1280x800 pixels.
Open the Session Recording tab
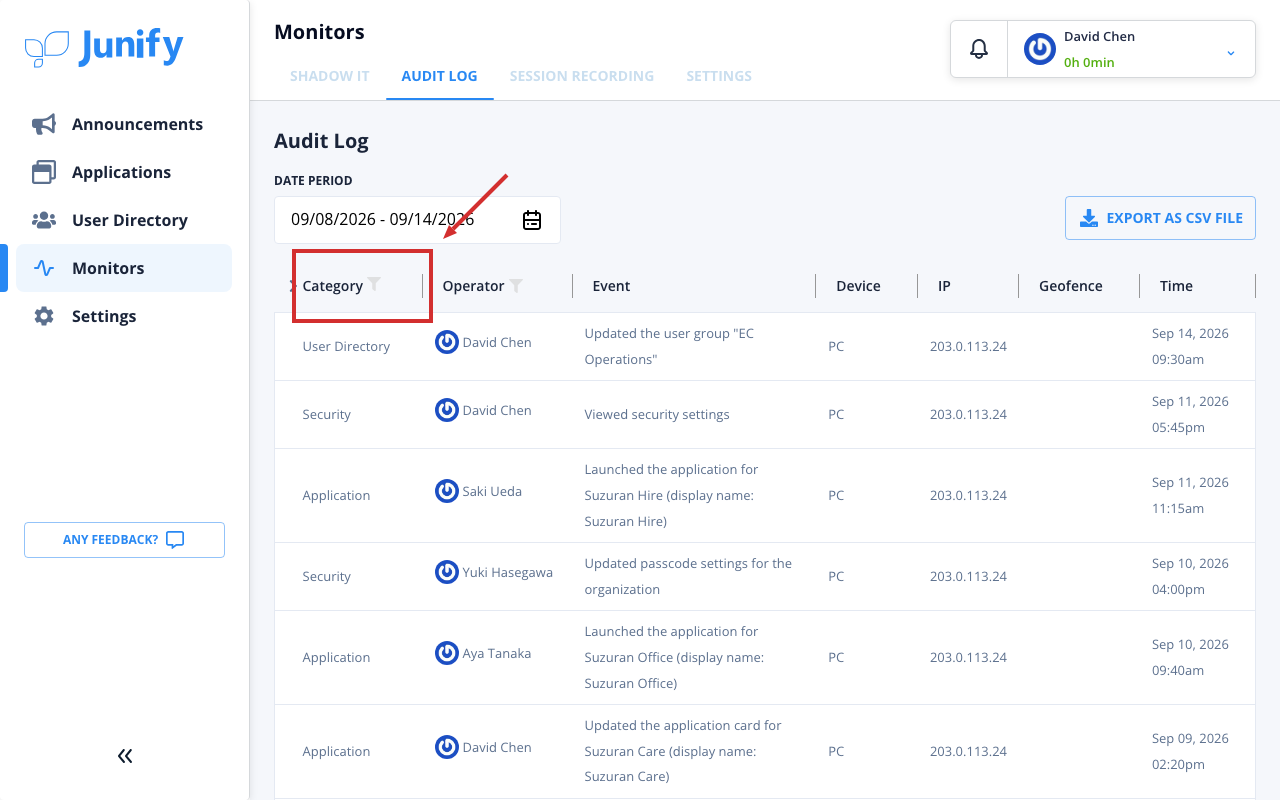coord(582,76)
